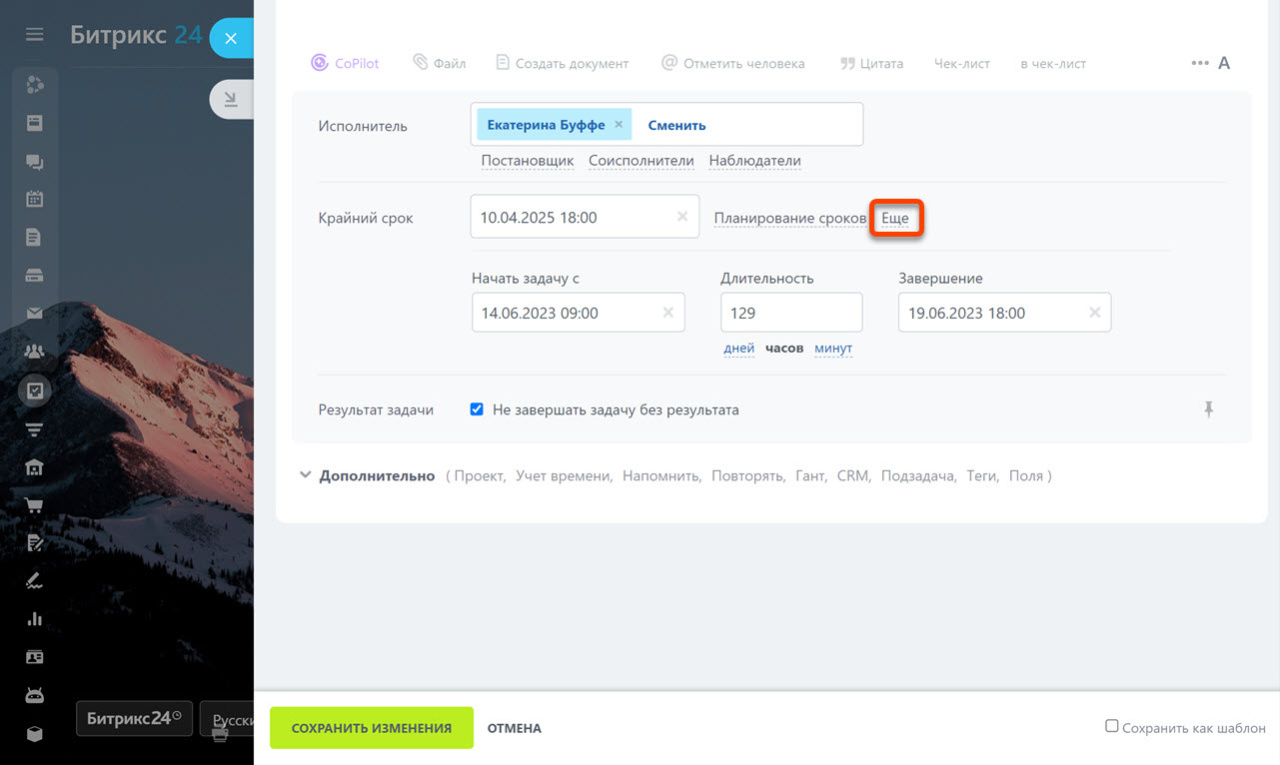Open the hamburger menu beside Битрикс 24
This screenshot has height=765, width=1280.
click(35, 35)
